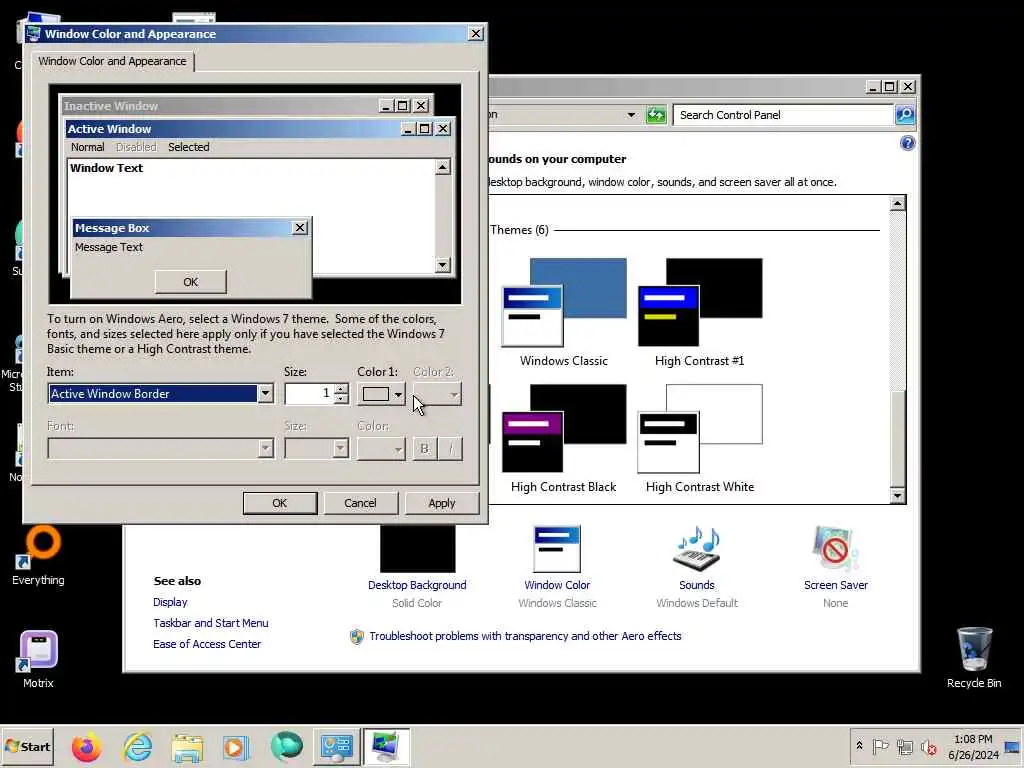Click Normal in the preview menu
1024x768 pixels.
88,147
